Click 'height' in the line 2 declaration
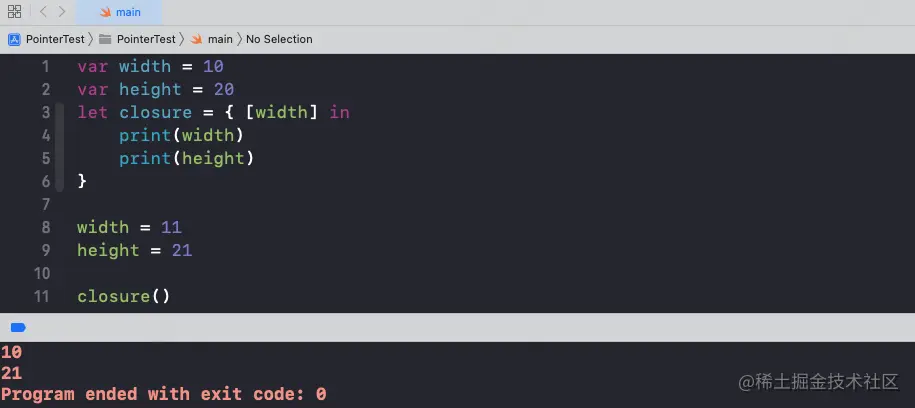Screen dimensions: 915x408 coord(150,89)
